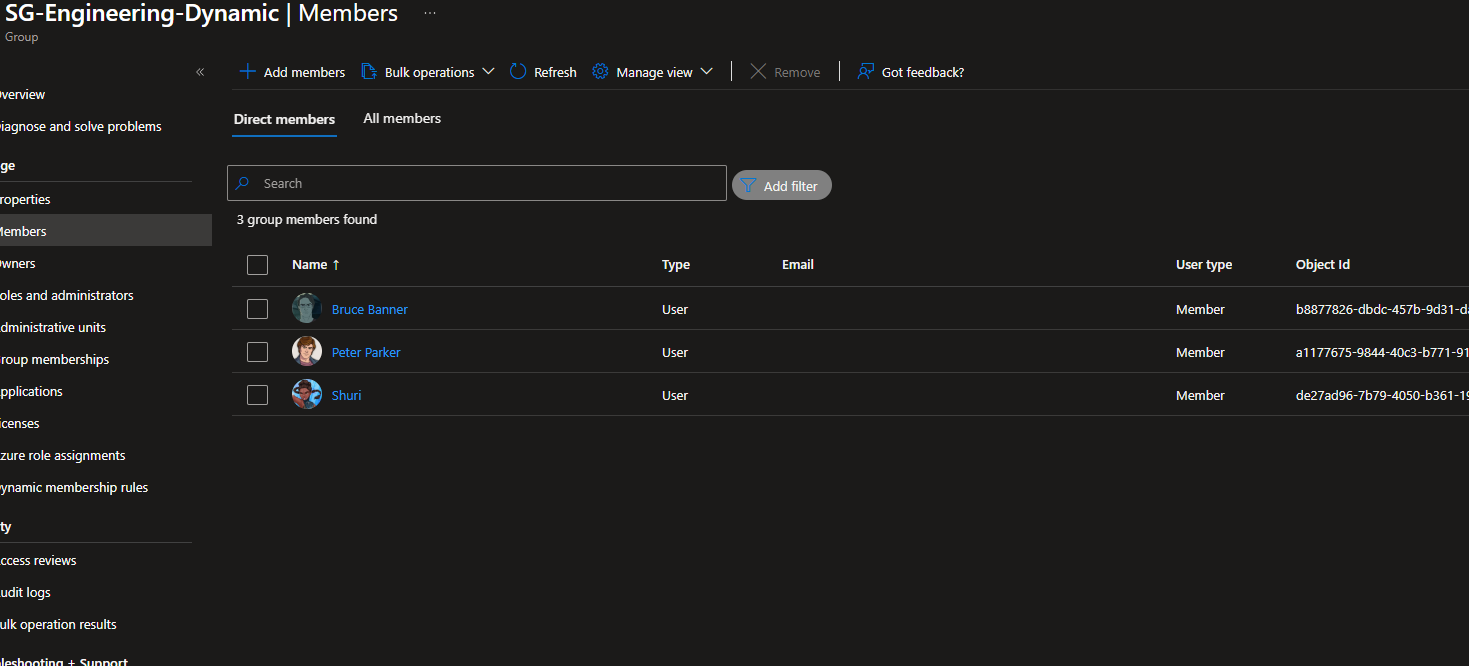Click the Name column header text
Viewport: 1469px width, 666px height.
[x=309, y=265]
